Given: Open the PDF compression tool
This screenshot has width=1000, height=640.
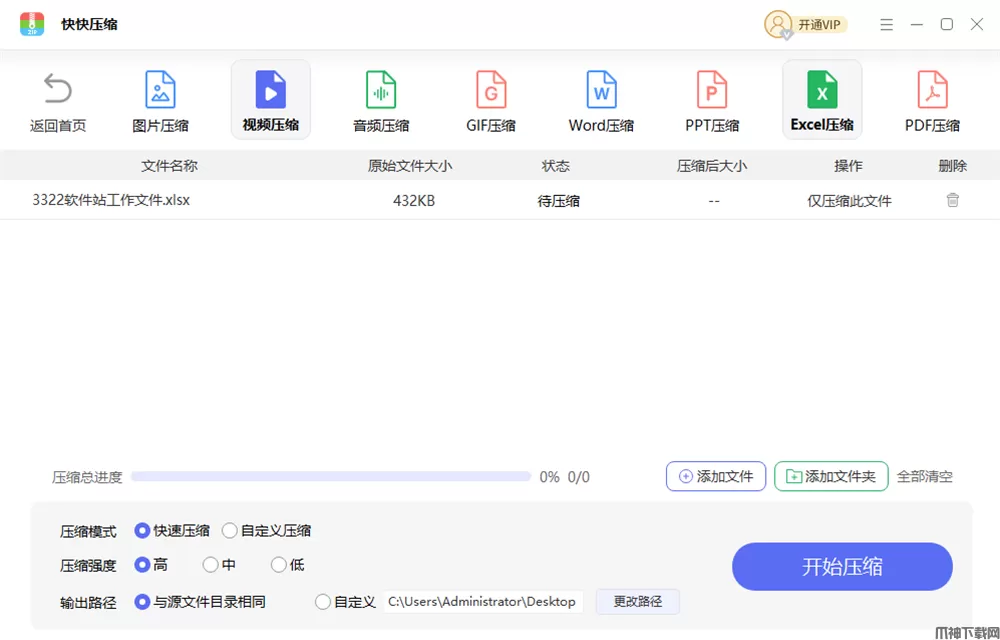Looking at the screenshot, I should tap(932, 90).
